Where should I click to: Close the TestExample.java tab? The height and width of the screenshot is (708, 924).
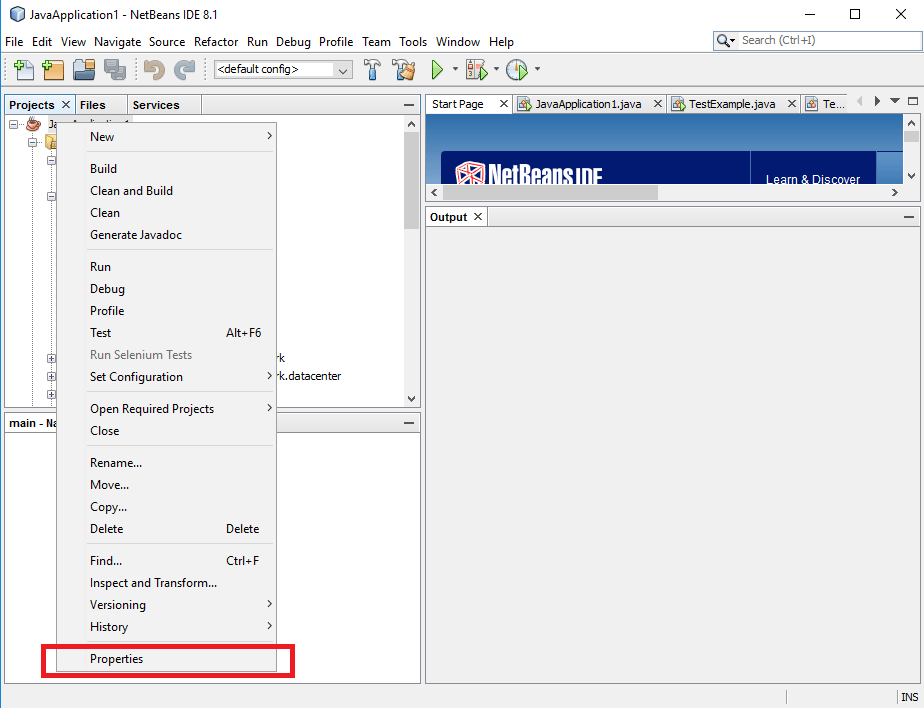point(792,104)
